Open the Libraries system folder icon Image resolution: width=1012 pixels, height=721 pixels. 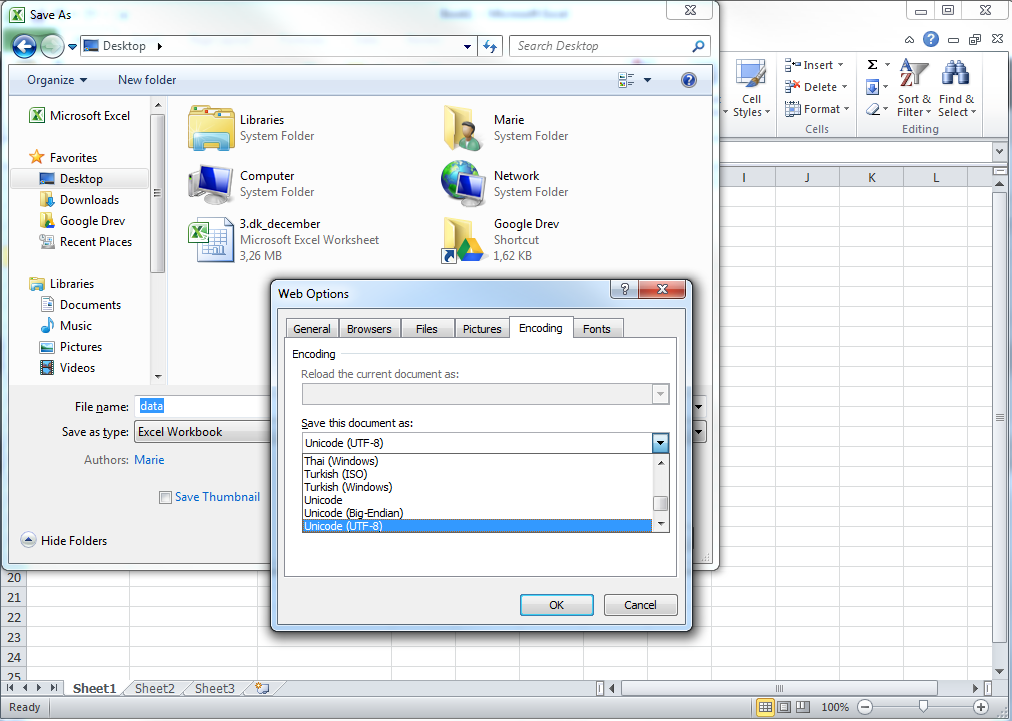[x=211, y=128]
